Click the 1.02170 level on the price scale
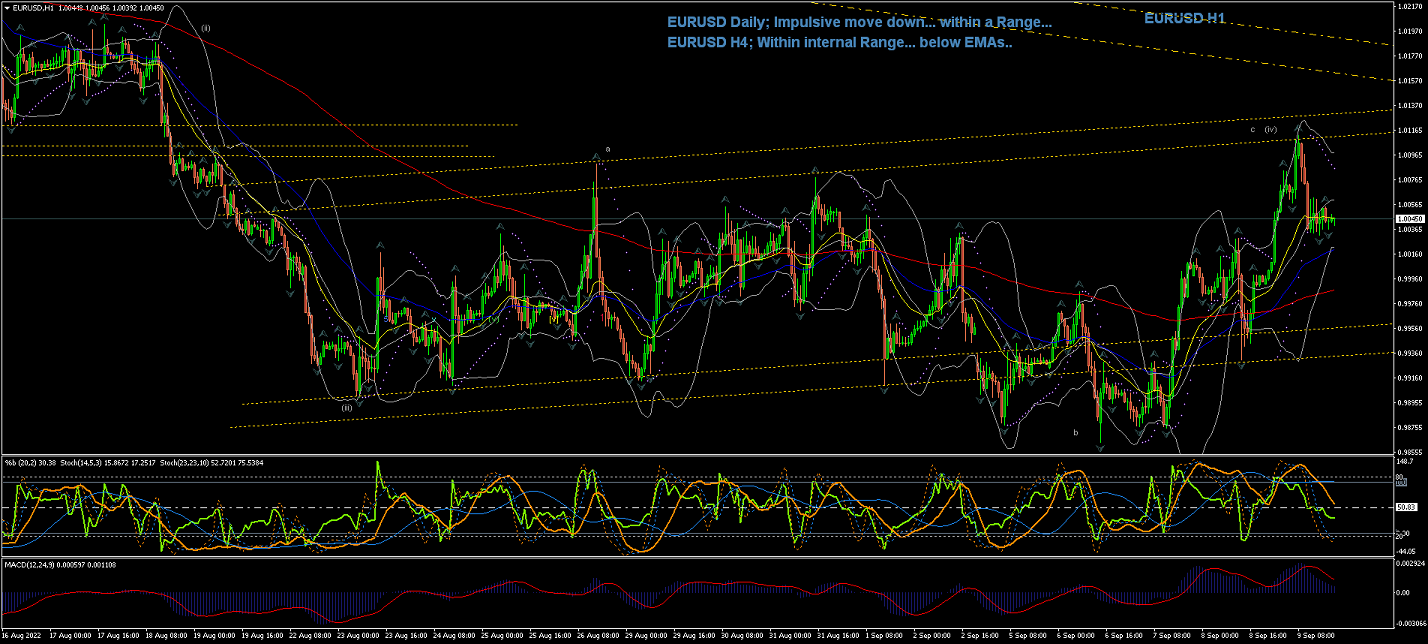 [1410, 6]
